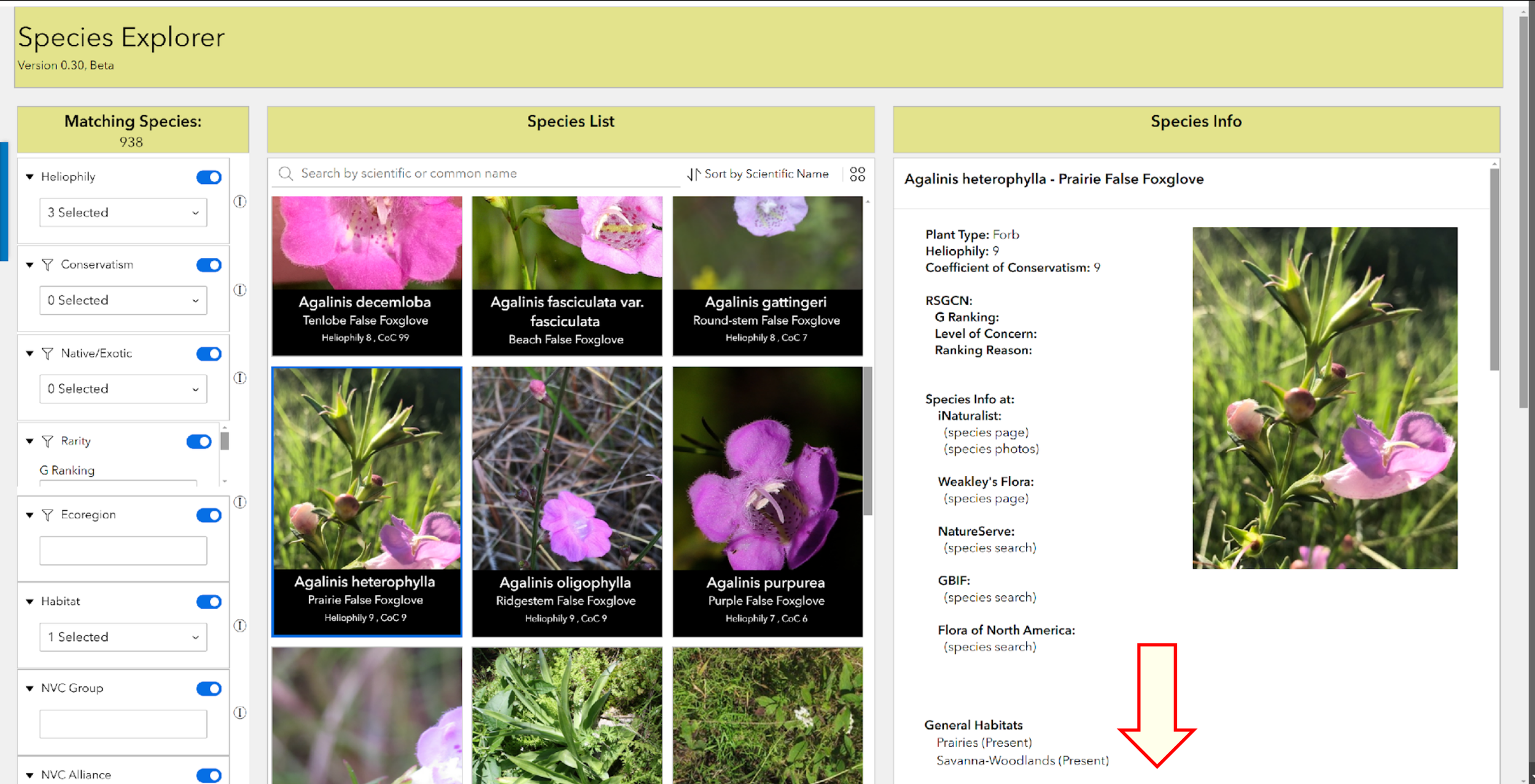
Task: Click info icon next to Heliophily filter
Action: click(x=240, y=201)
